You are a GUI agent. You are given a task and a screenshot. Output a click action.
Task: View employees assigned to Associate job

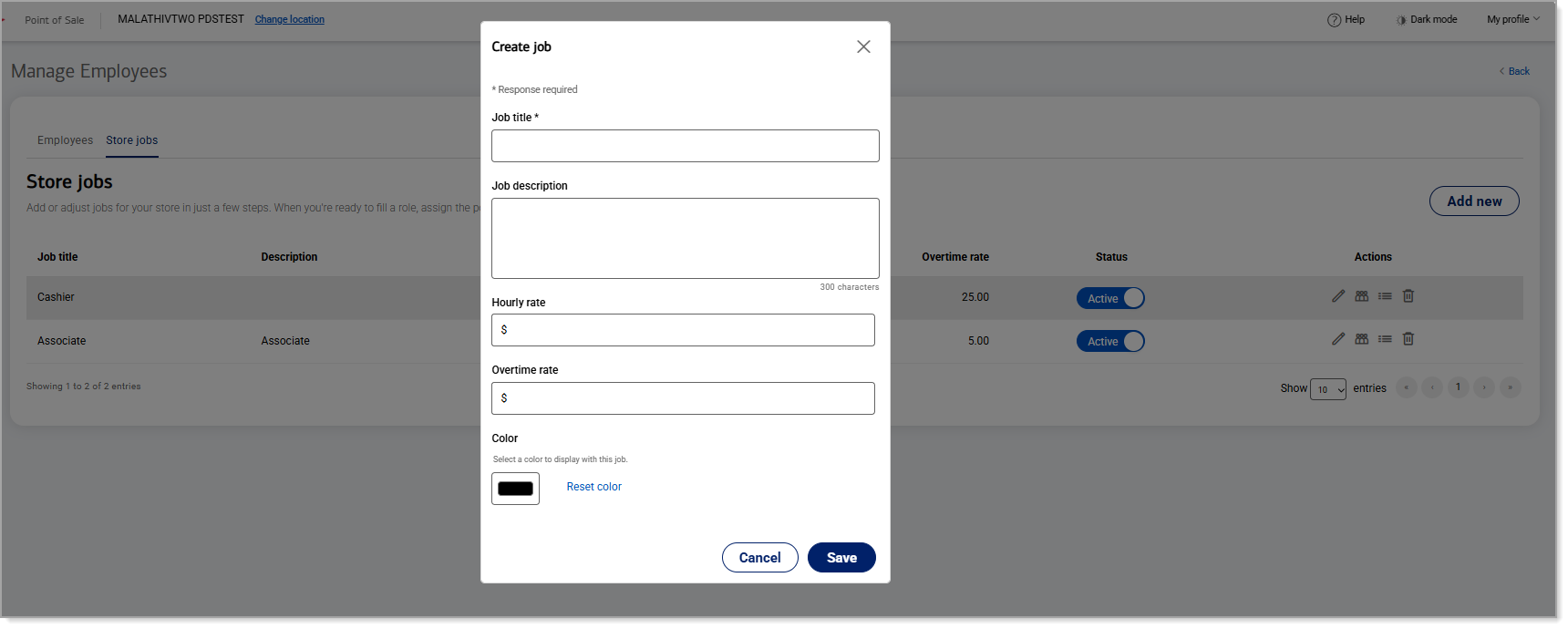click(x=1362, y=339)
